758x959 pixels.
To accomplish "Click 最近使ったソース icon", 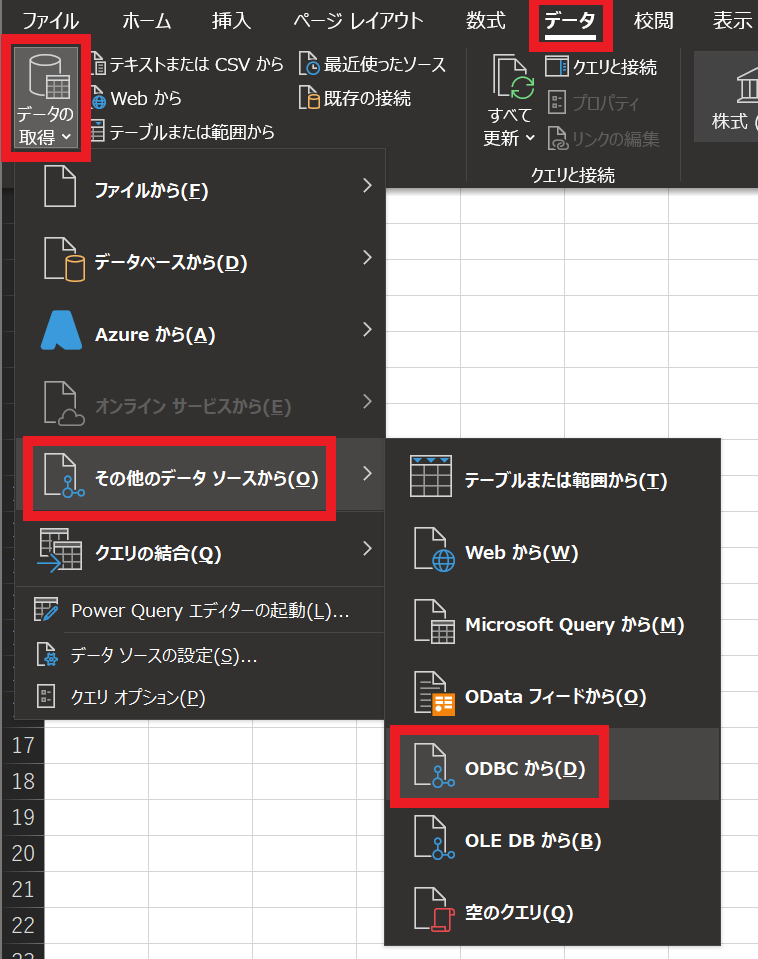I will pyautogui.click(x=309, y=64).
